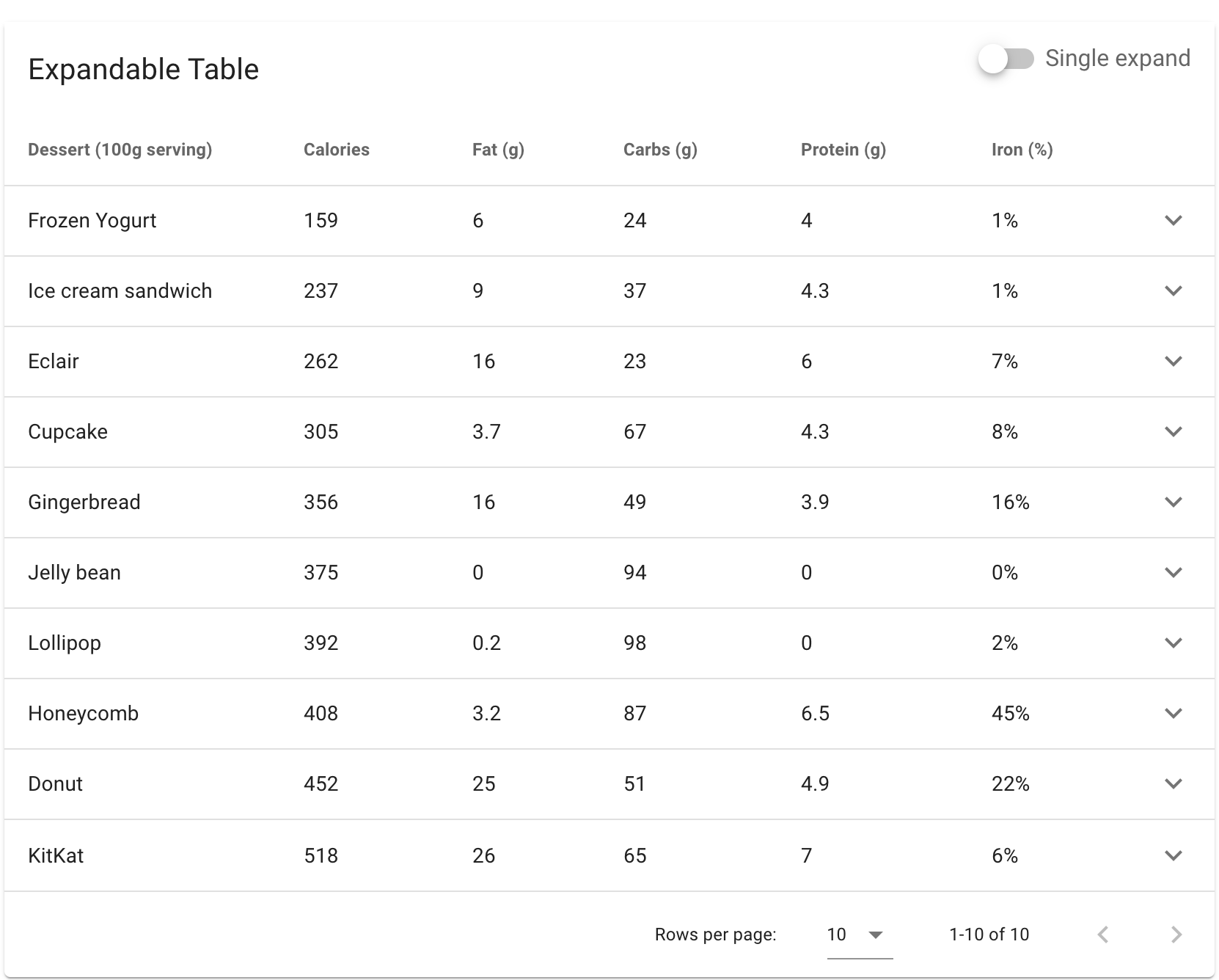Click the Gingerbread row chevron icon
1219x980 pixels.
point(1173,502)
